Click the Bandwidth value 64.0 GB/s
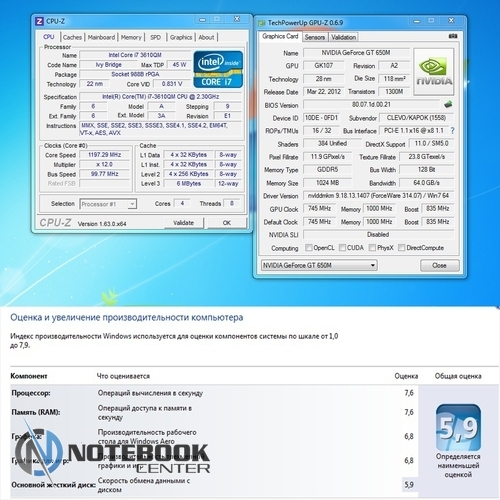 (427, 183)
